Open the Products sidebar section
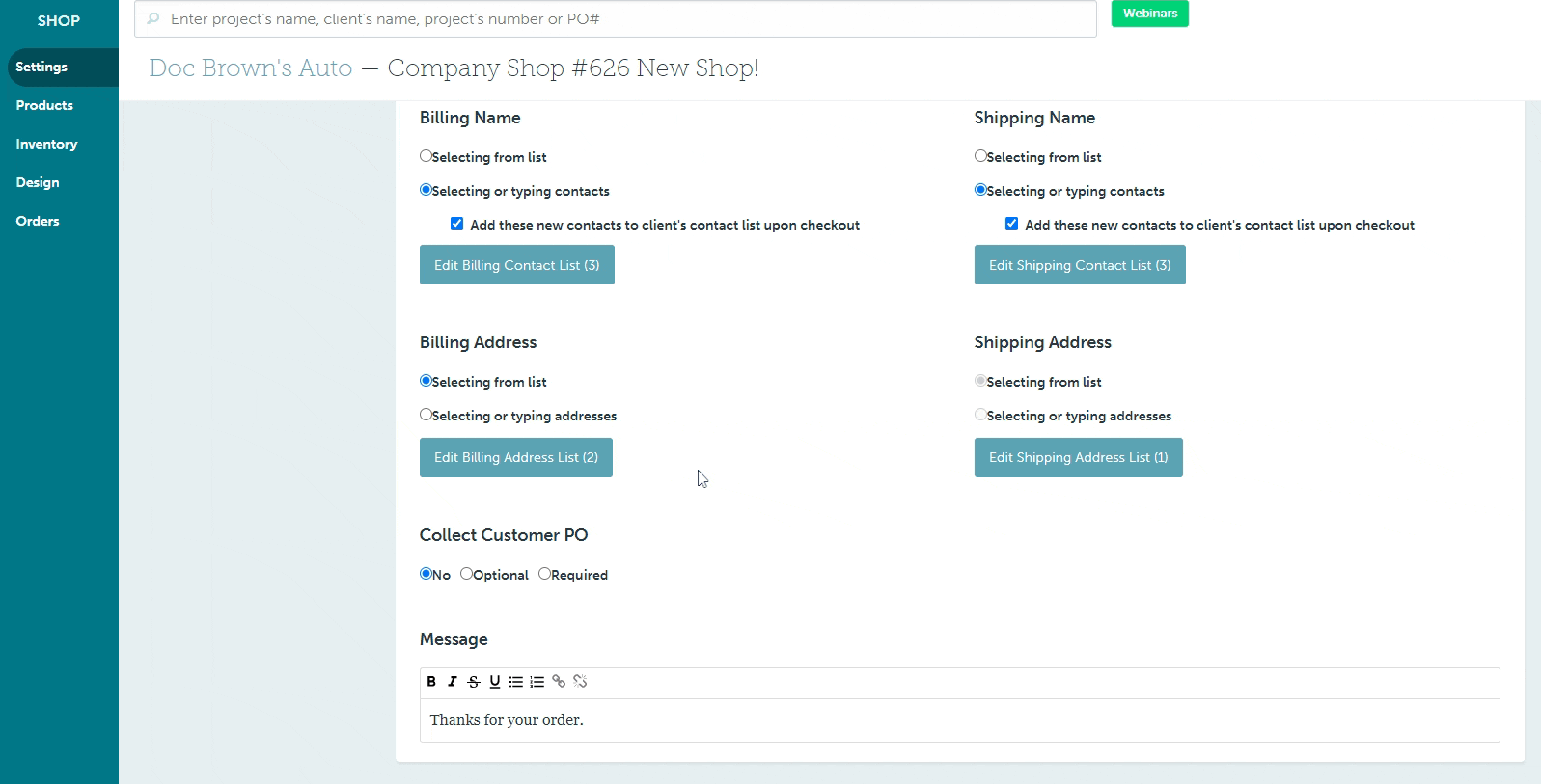Image resolution: width=1541 pixels, height=784 pixels. coord(44,105)
